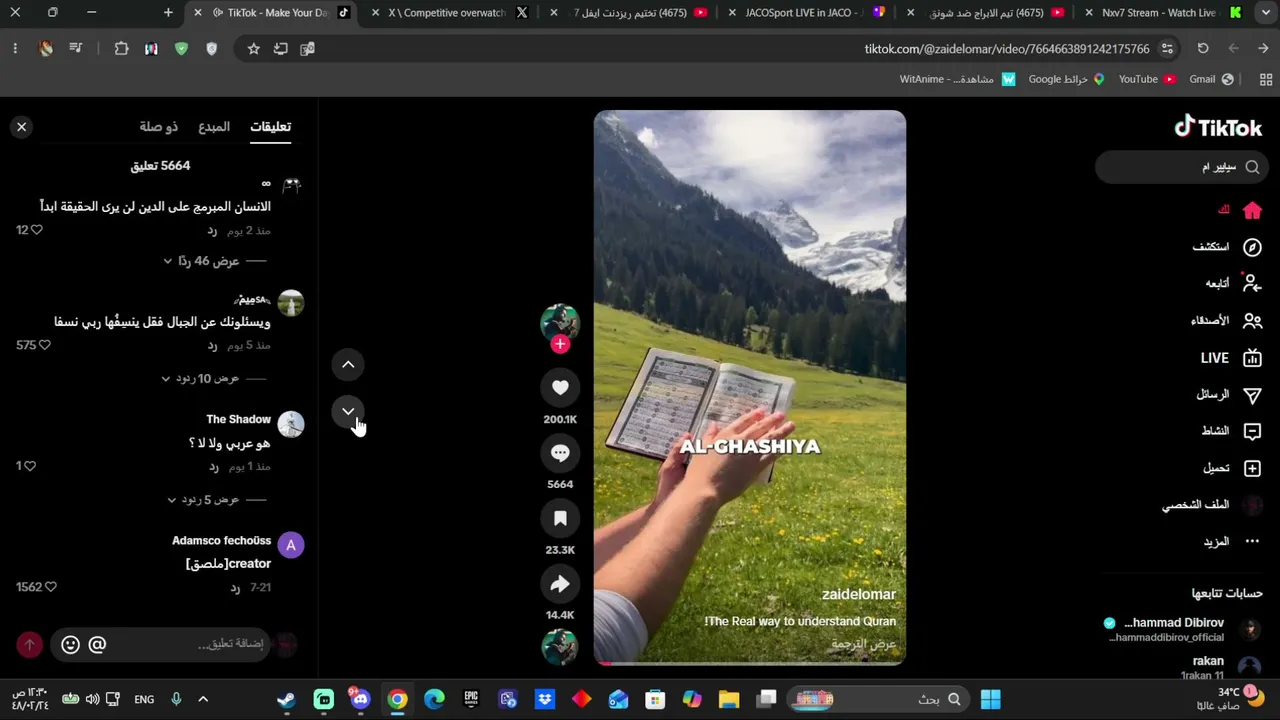
Task: Open Steam from the taskbar
Action: click(x=287, y=699)
